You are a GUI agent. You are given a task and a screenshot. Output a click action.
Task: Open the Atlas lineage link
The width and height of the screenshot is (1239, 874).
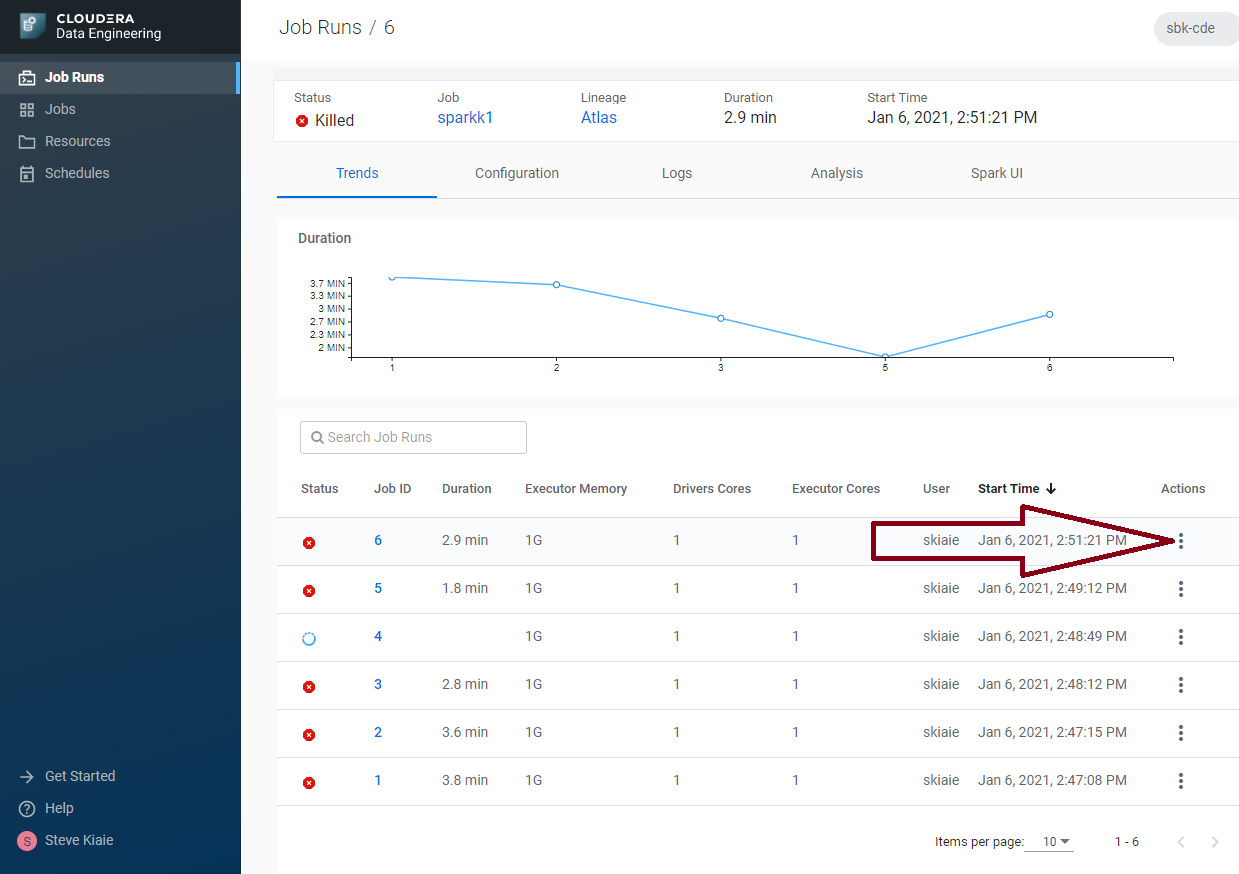598,118
